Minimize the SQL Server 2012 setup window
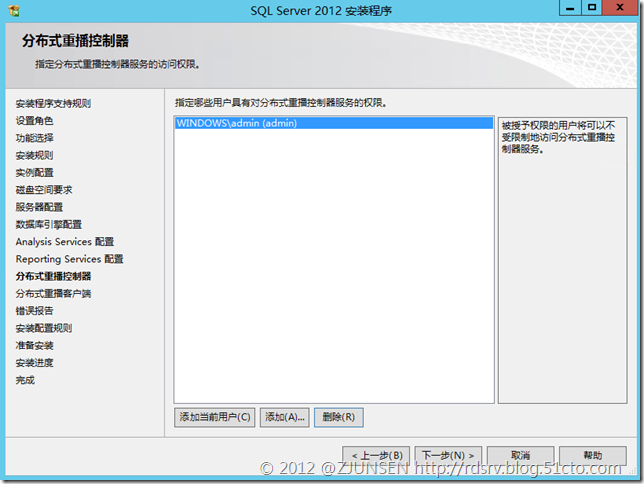The height and width of the screenshot is (484, 644). click(x=570, y=8)
